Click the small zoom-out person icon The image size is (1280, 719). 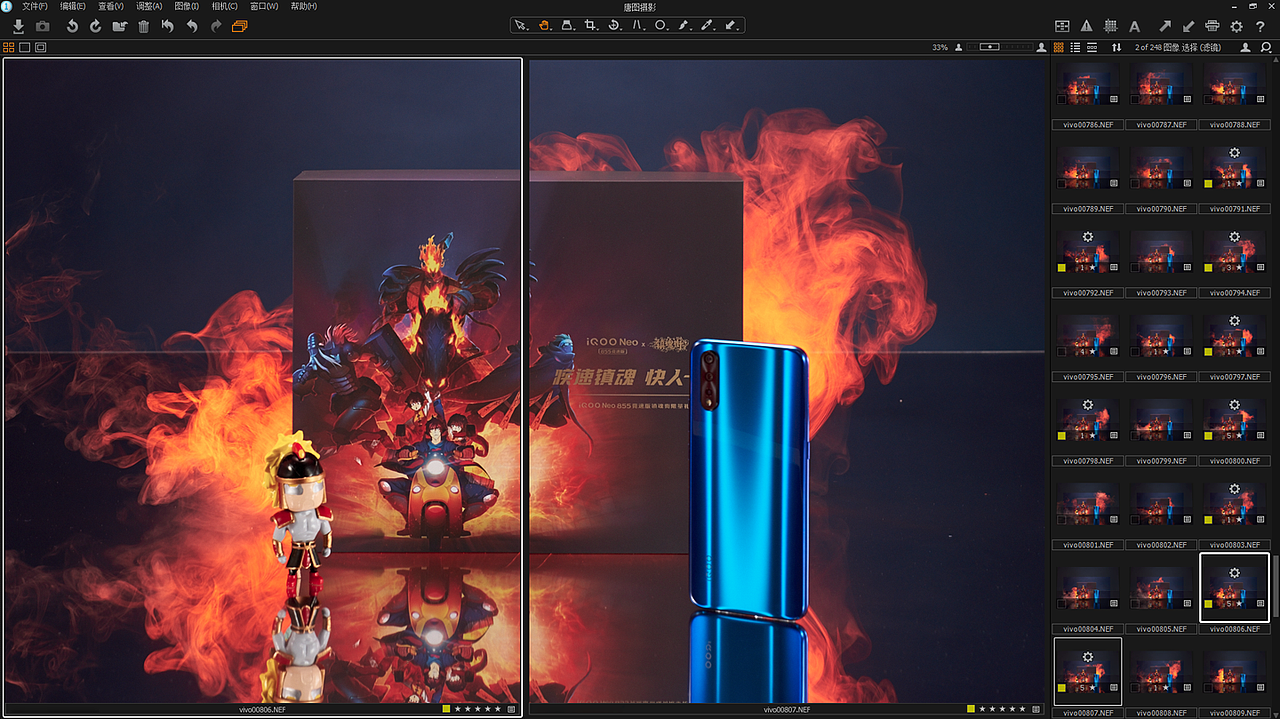point(960,47)
